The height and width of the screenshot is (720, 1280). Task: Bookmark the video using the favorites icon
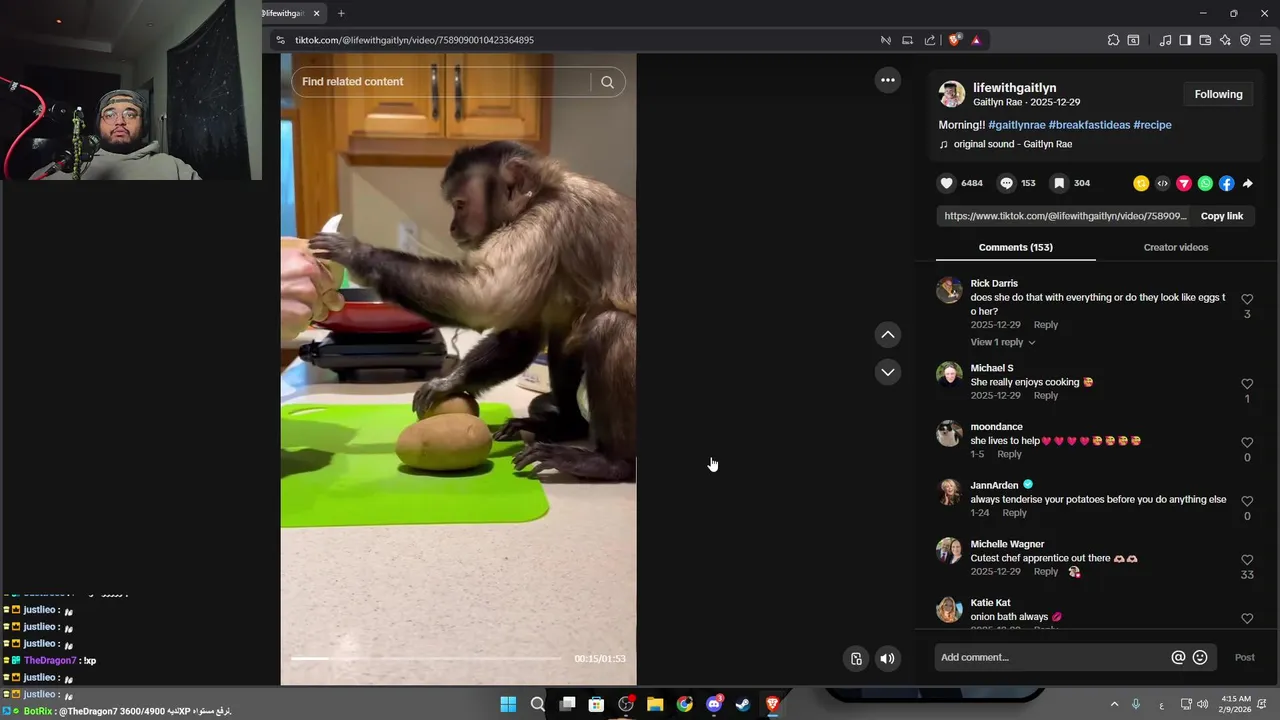tap(1059, 183)
